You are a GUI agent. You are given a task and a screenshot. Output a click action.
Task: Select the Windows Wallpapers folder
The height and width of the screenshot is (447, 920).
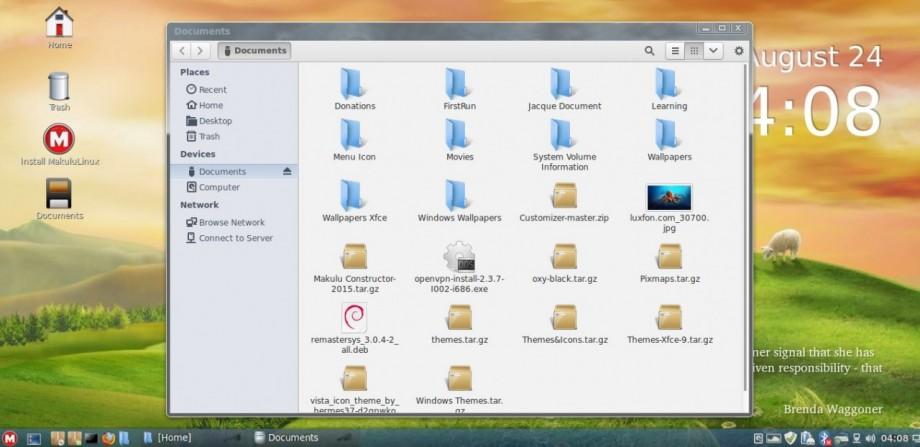click(x=459, y=201)
